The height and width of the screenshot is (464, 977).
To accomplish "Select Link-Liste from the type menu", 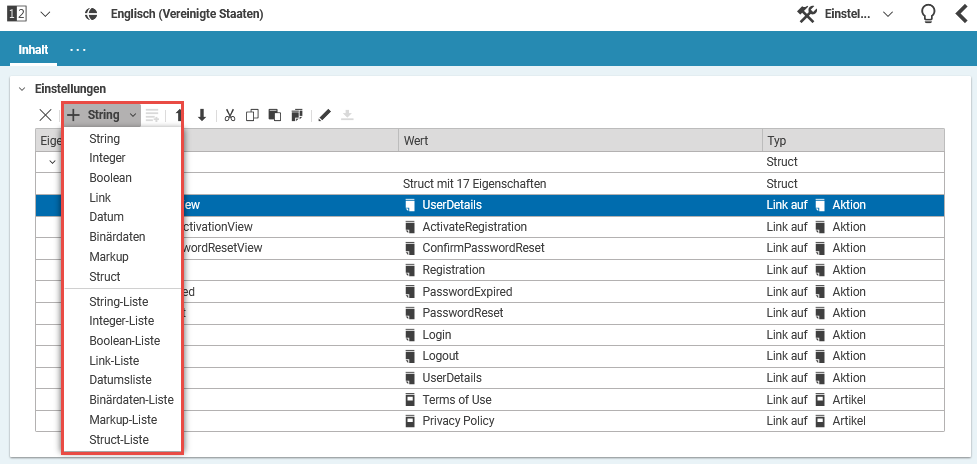I will pos(113,360).
